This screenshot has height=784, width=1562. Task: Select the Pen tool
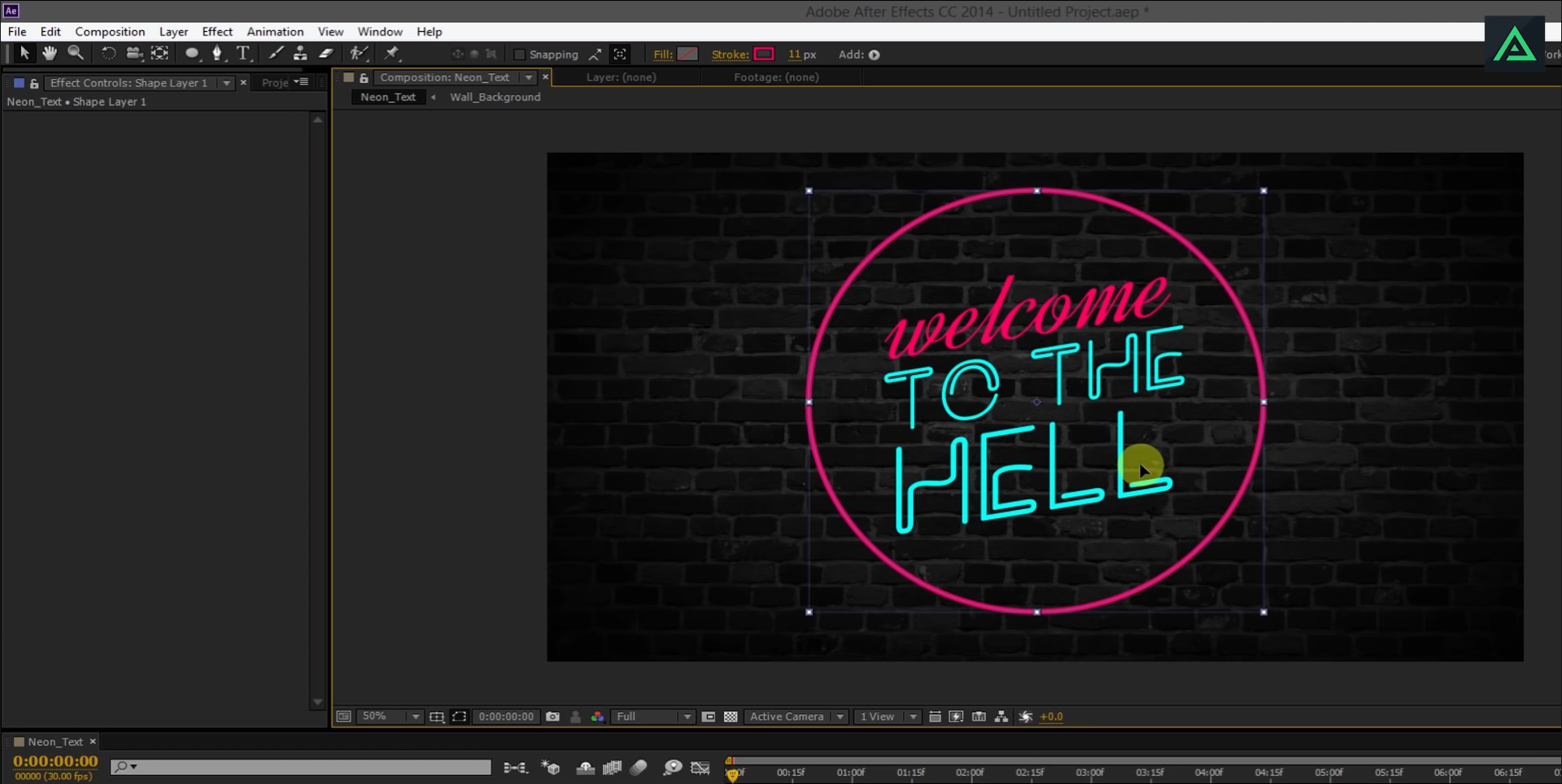[x=217, y=54]
